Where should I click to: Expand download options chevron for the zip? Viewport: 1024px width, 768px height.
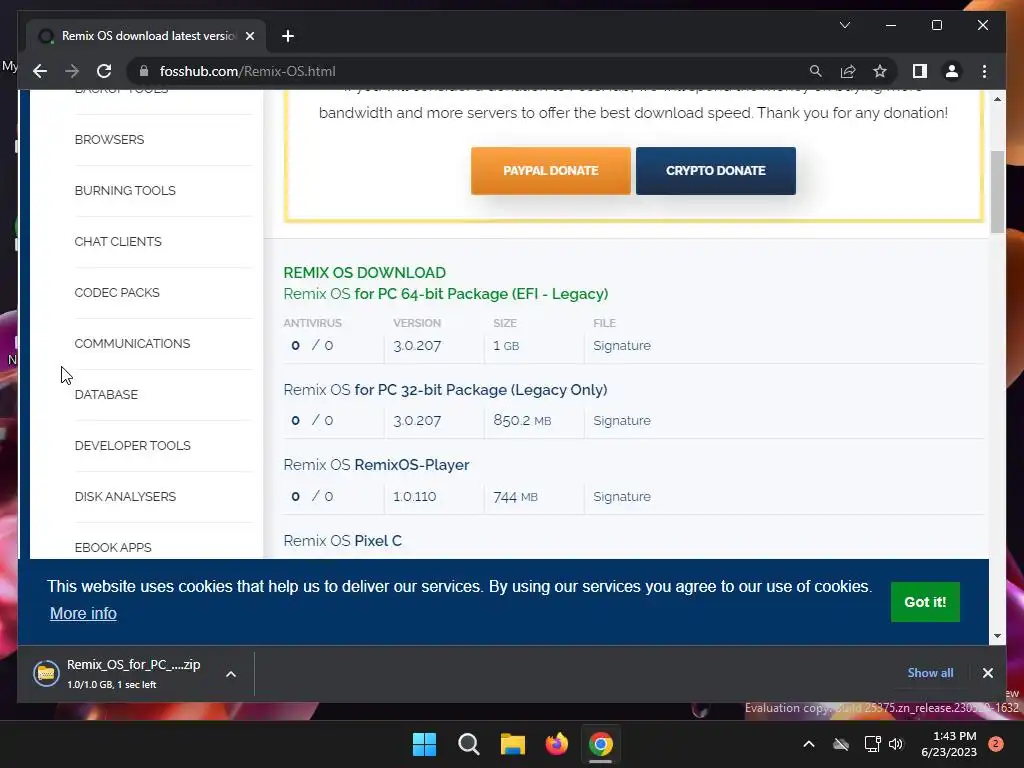coord(231,674)
